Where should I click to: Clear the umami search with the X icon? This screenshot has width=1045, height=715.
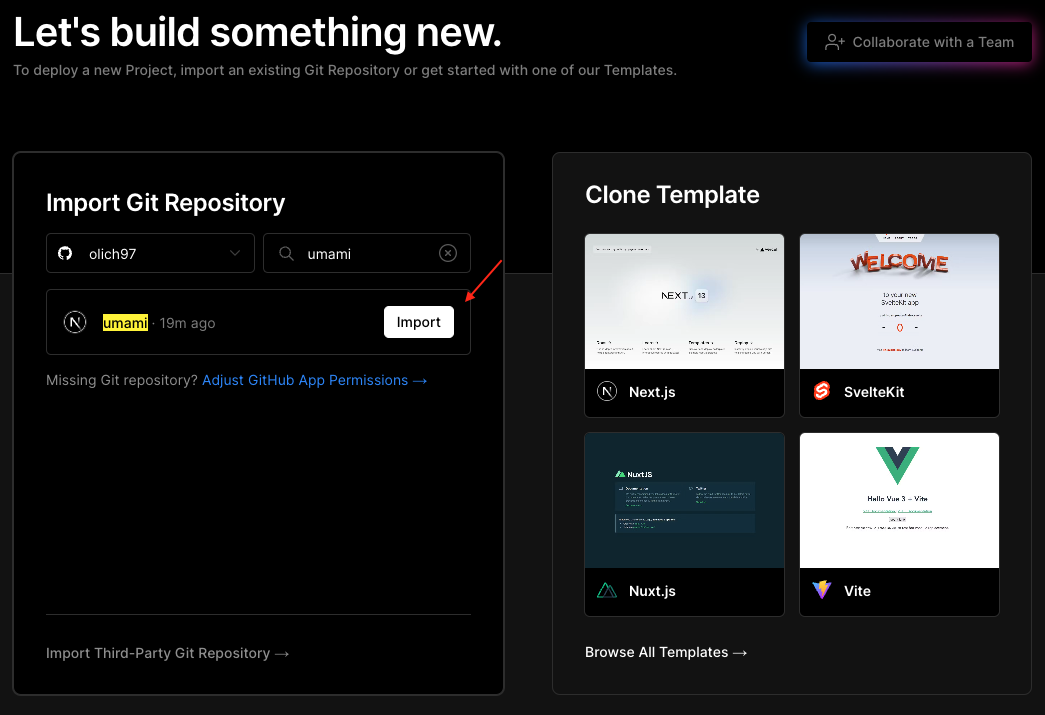(448, 253)
